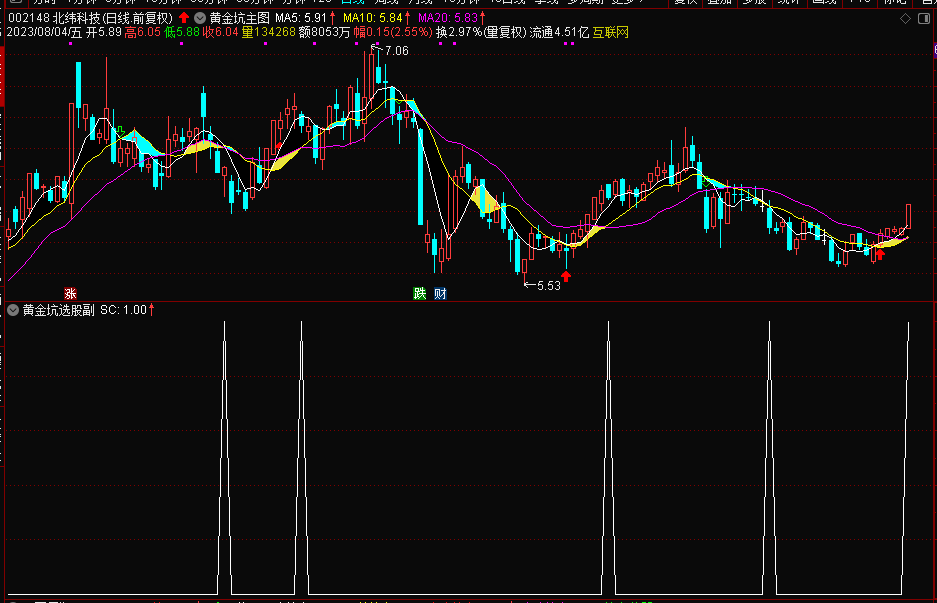Viewport: 937px width, 603px height.
Task: Click the low price 低5.88
Action: (182, 32)
